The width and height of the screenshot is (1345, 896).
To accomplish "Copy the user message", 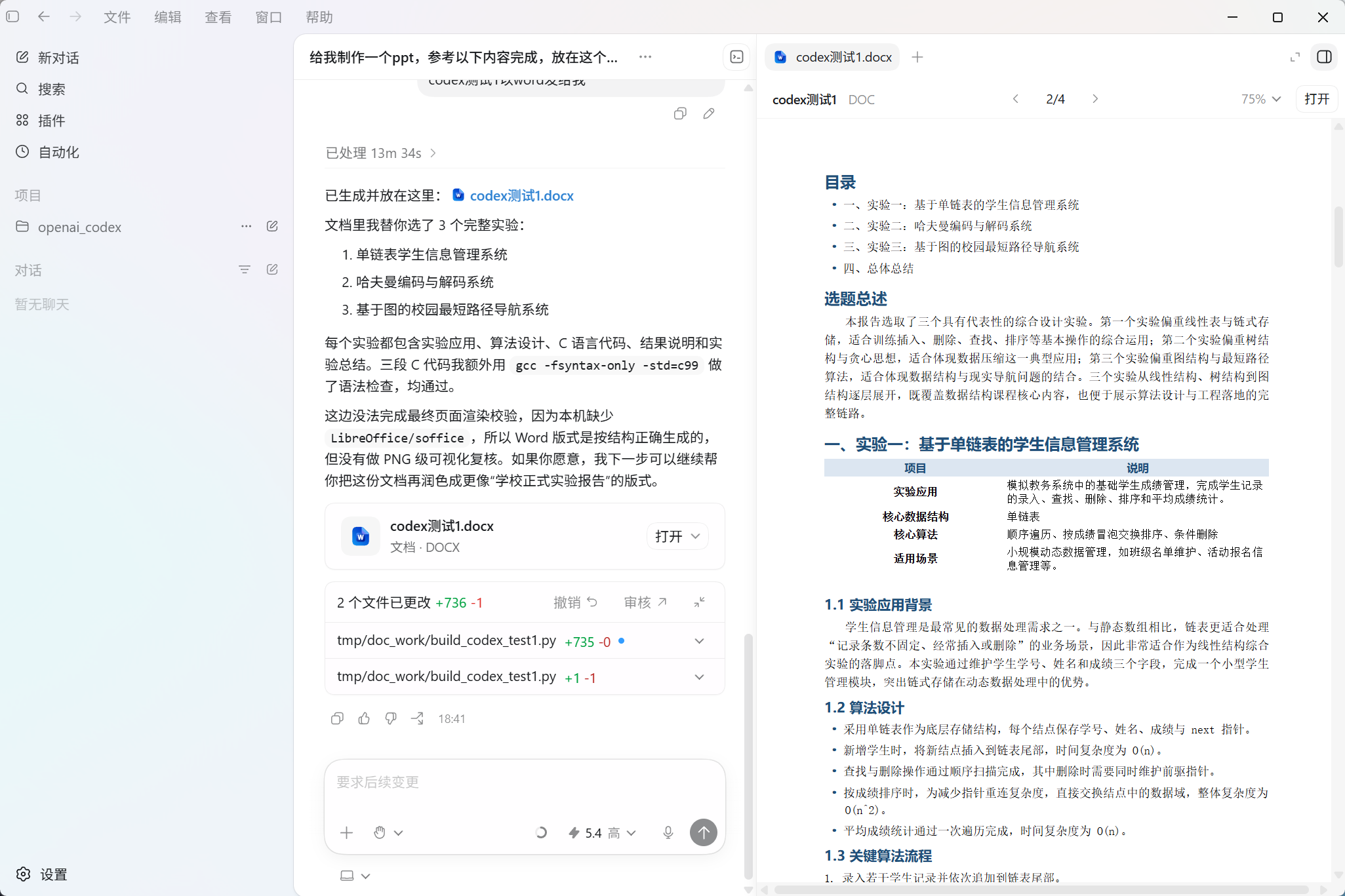I will [x=680, y=113].
